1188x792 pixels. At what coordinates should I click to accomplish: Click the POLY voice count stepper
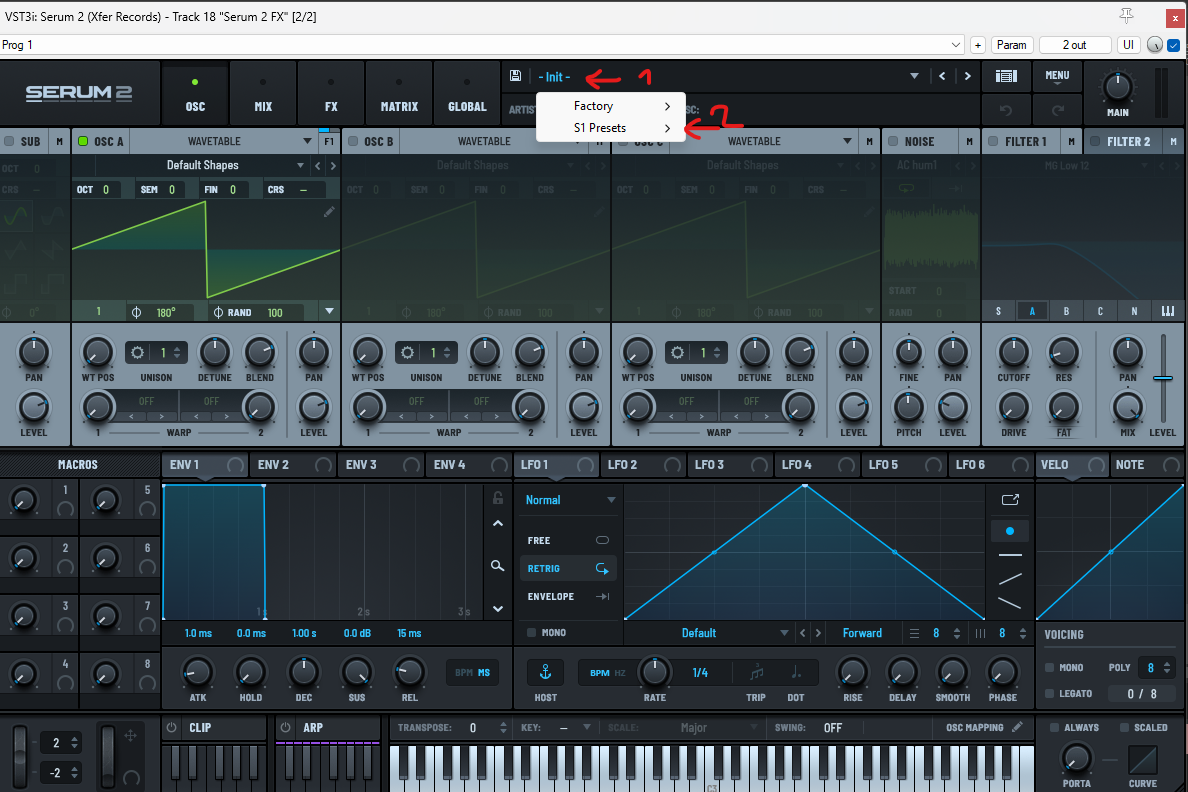pyautogui.click(x=1167, y=668)
